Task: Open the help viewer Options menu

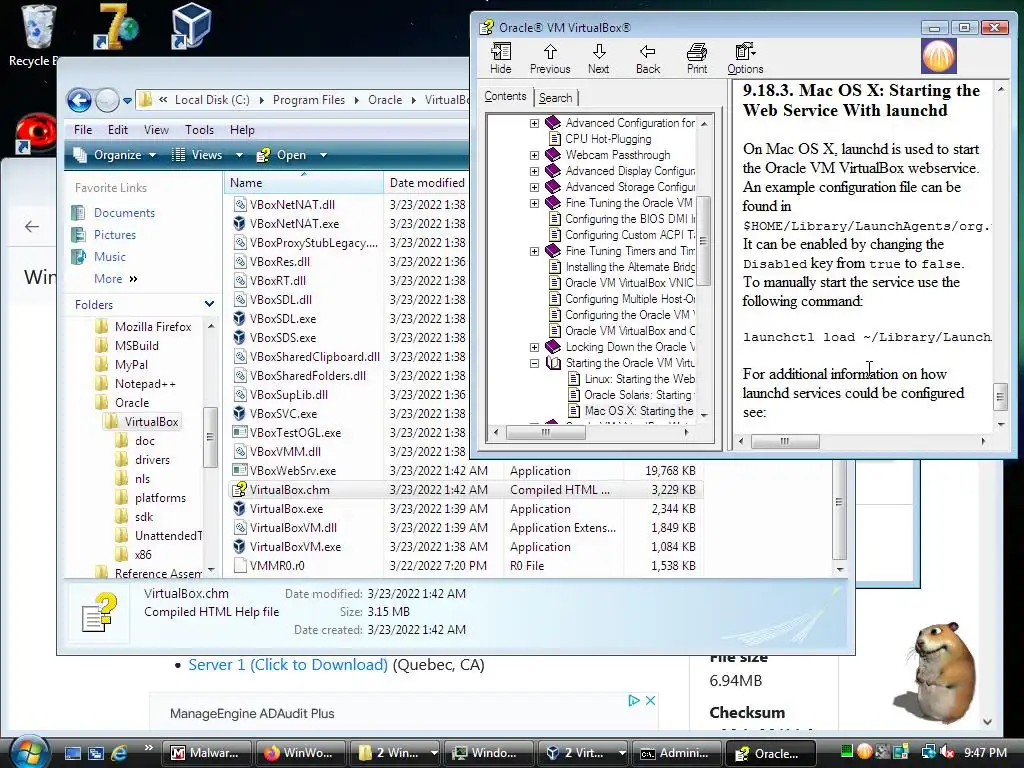Action: coord(745,58)
